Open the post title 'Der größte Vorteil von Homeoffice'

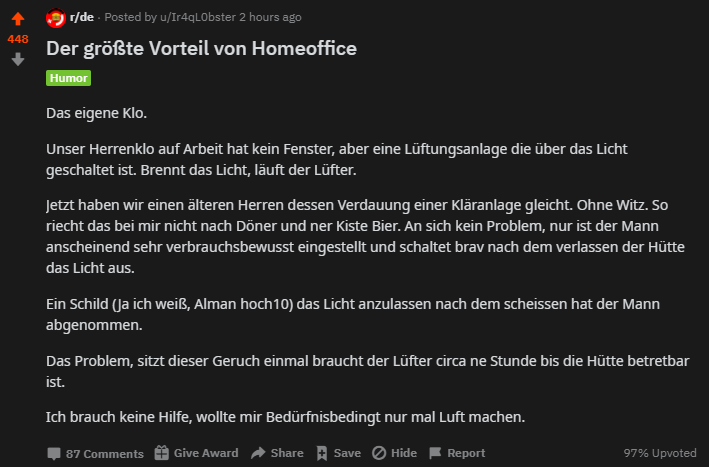(201, 49)
